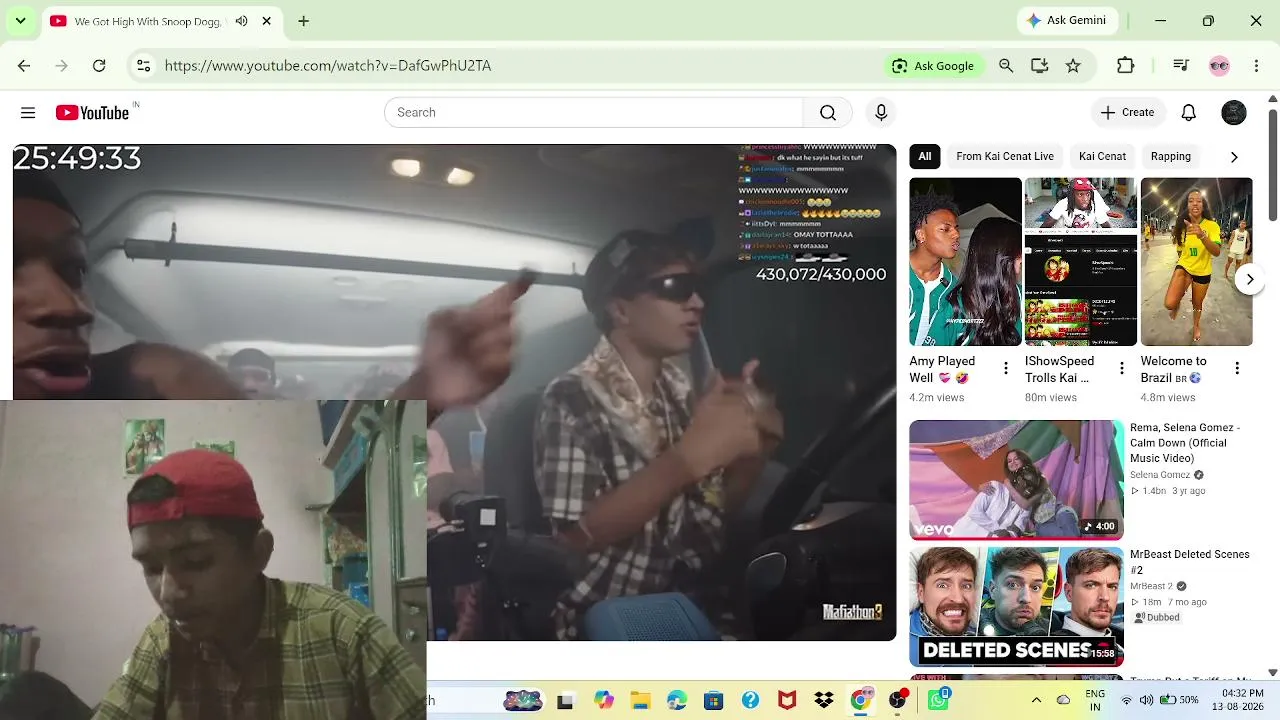Install the page as an app

(x=1040, y=66)
